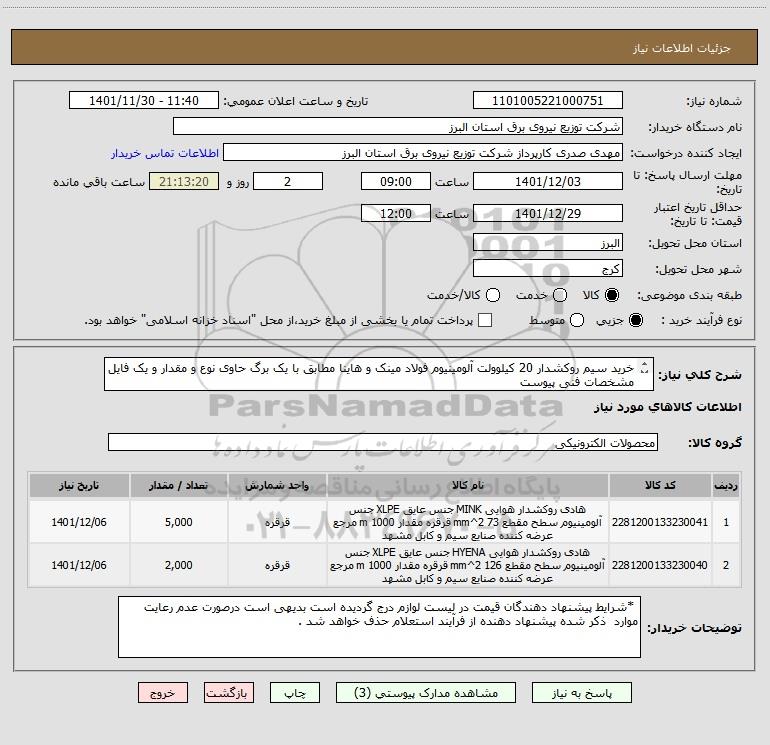Click the remaining days field showing 2
Image resolution: width=770 pixels, height=745 pixels.
(x=288, y=181)
